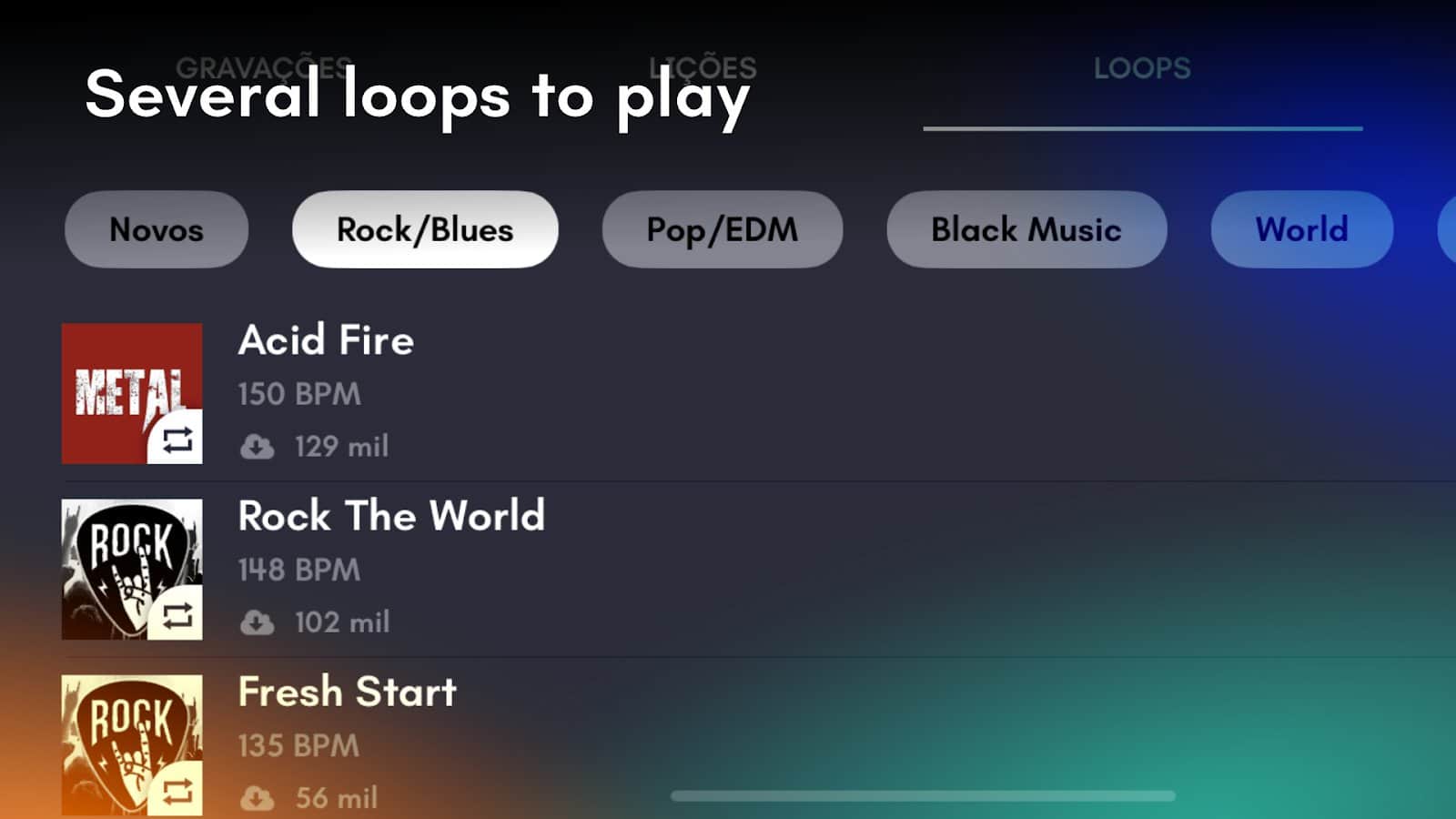
Task: Click the download cloud icon for Acid Fire
Action: coord(257,447)
